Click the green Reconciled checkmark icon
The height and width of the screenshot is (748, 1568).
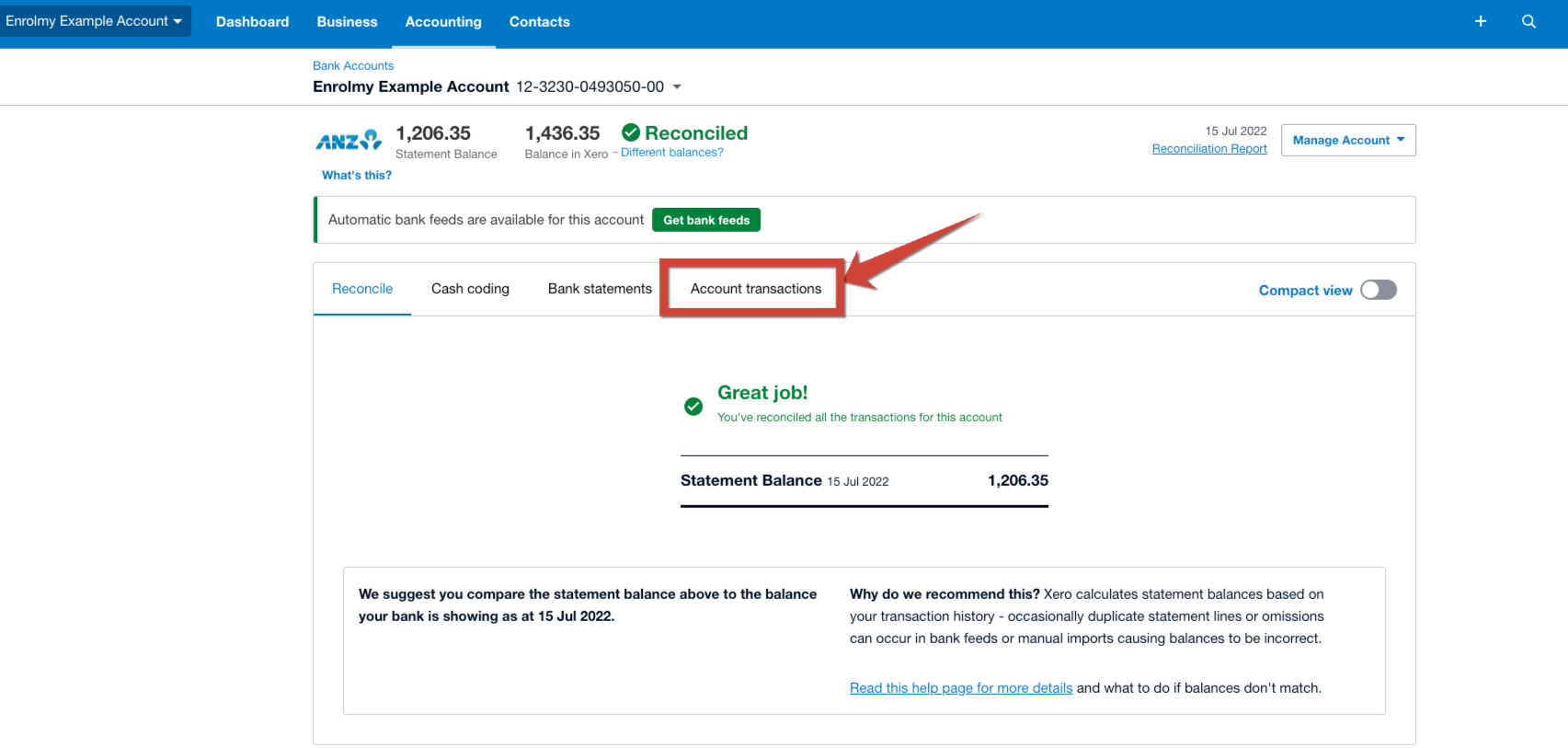tap(631, 132)
